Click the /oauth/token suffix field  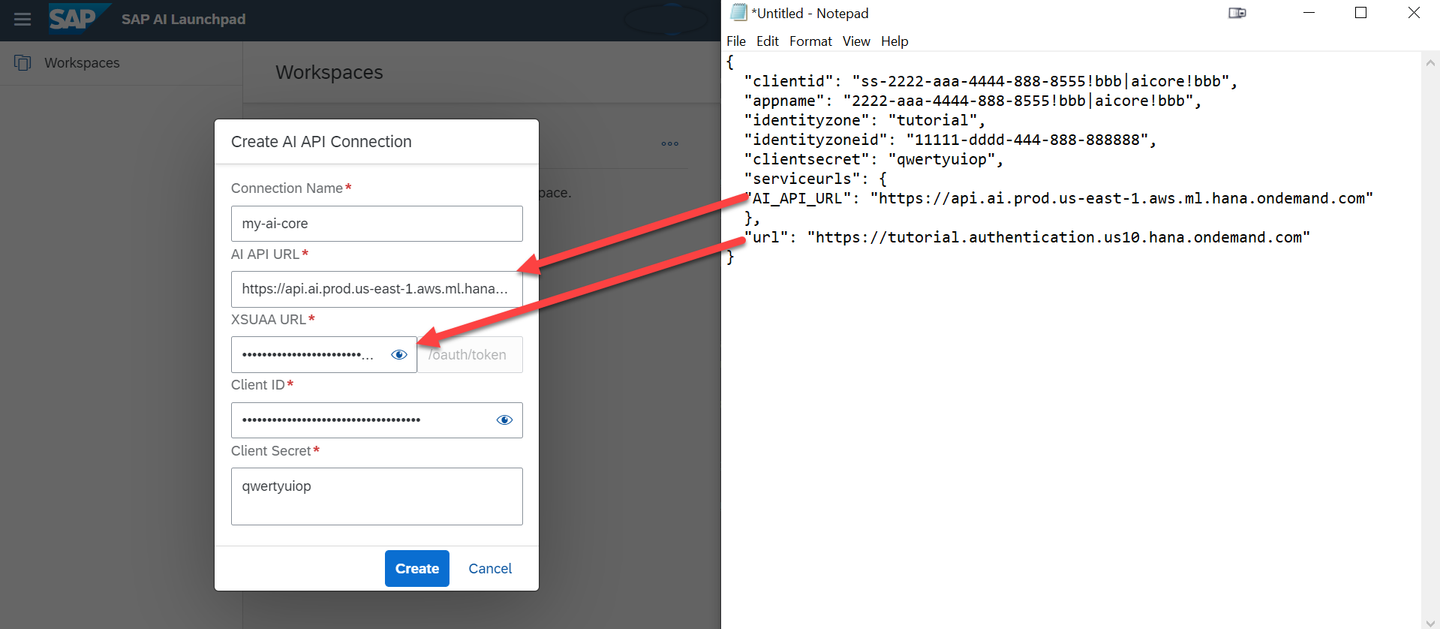[470, 354]
